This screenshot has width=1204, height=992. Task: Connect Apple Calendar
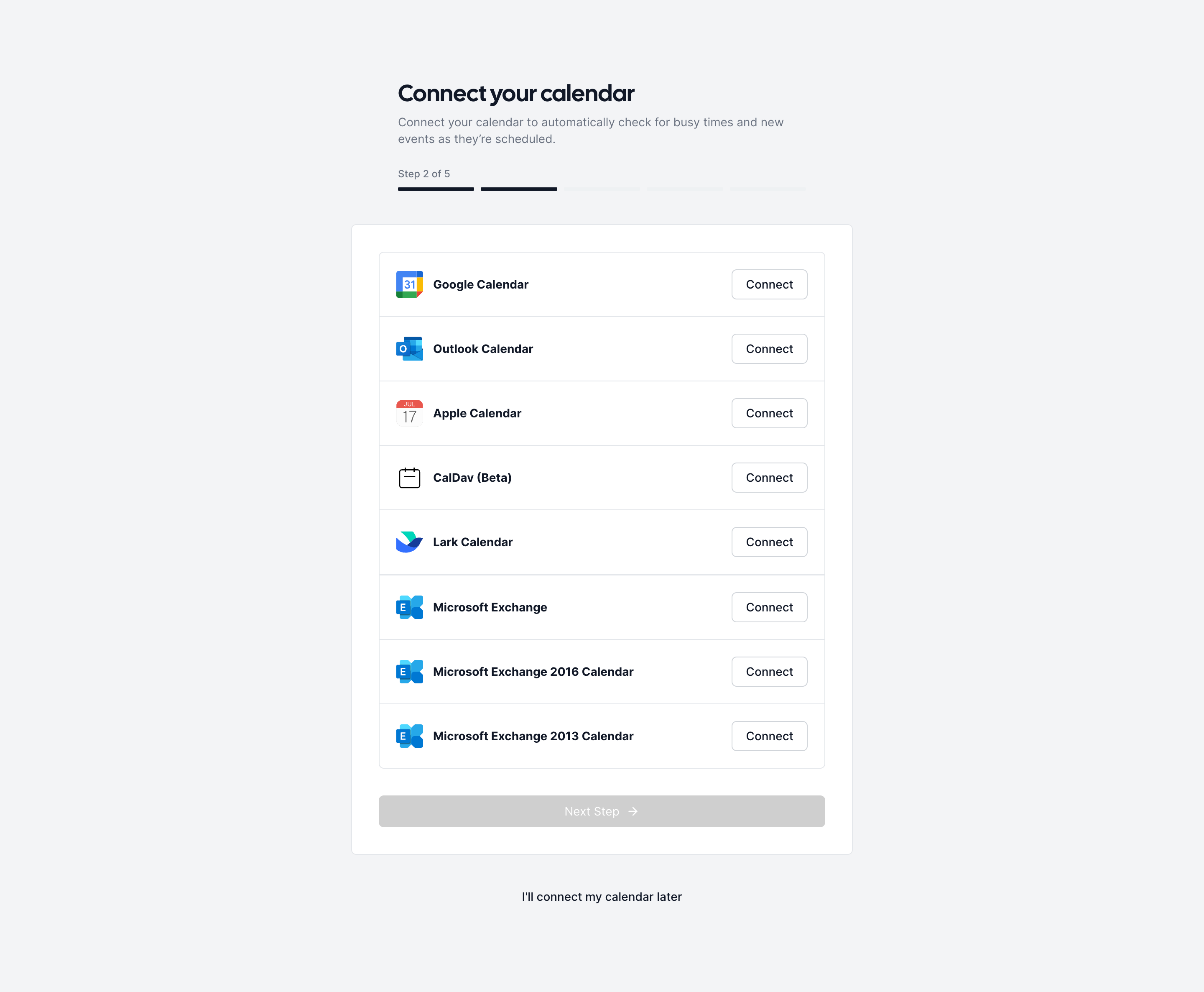pyautogui.click(x=769, y=413)
